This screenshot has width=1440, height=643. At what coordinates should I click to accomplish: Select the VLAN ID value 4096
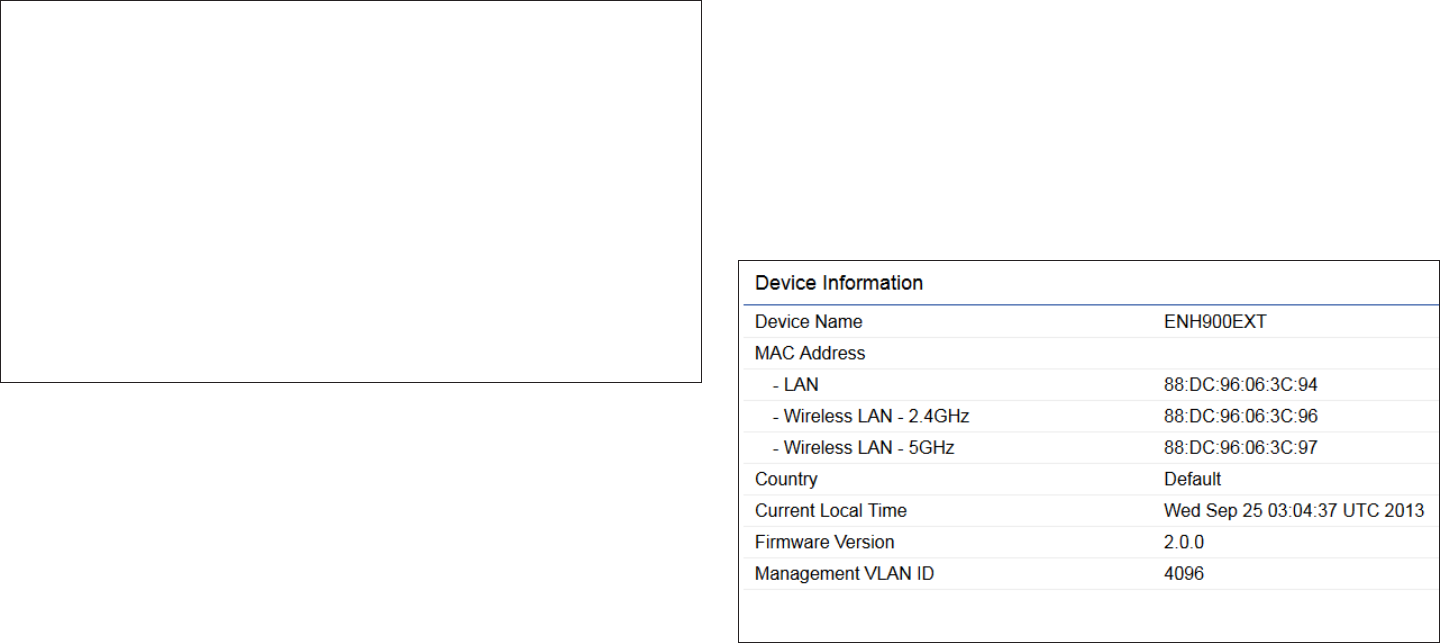(1184, 574)
